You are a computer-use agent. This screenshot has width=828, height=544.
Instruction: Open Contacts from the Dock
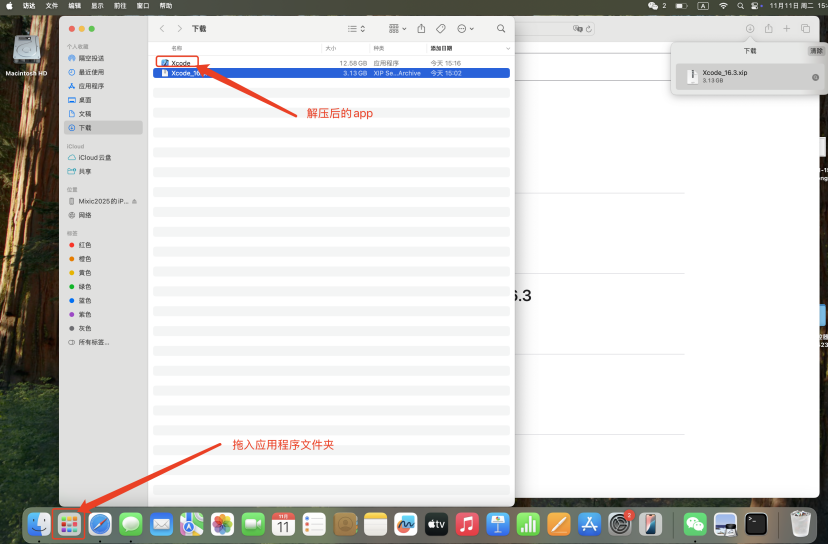point(345,524)
